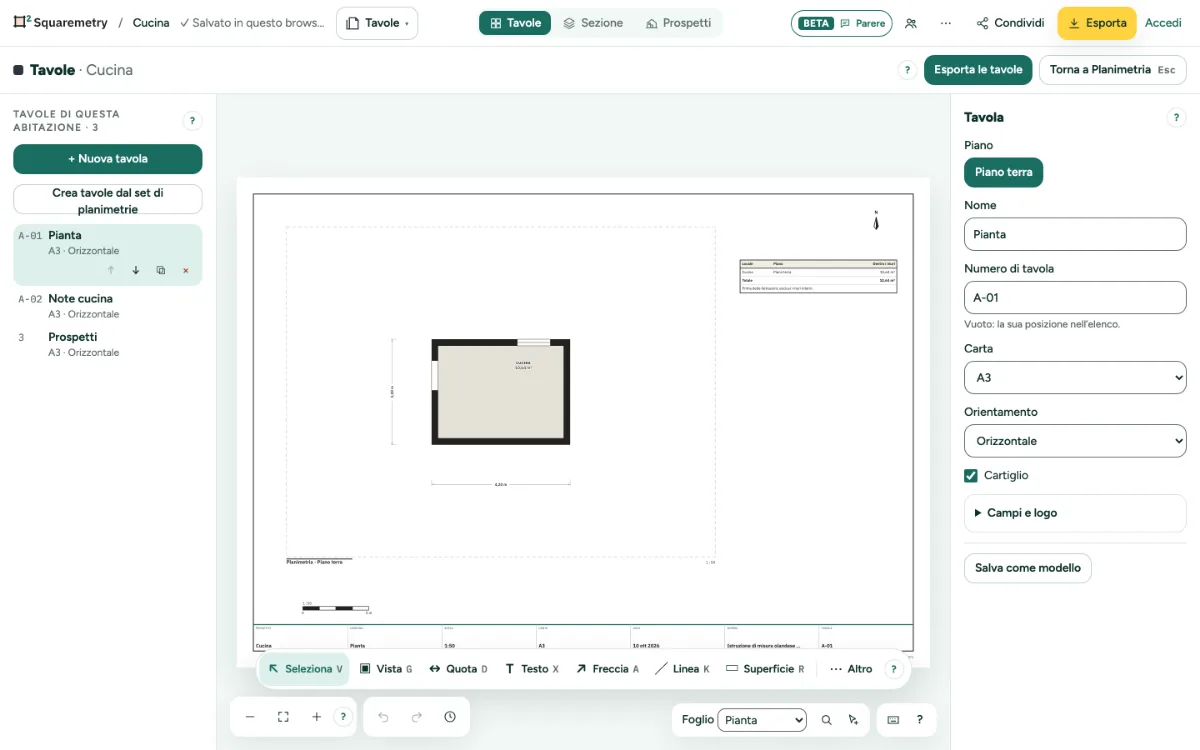Select the Vista viewport tool
Viewport: 1200px width, 750px height.
tap(386, 669)
